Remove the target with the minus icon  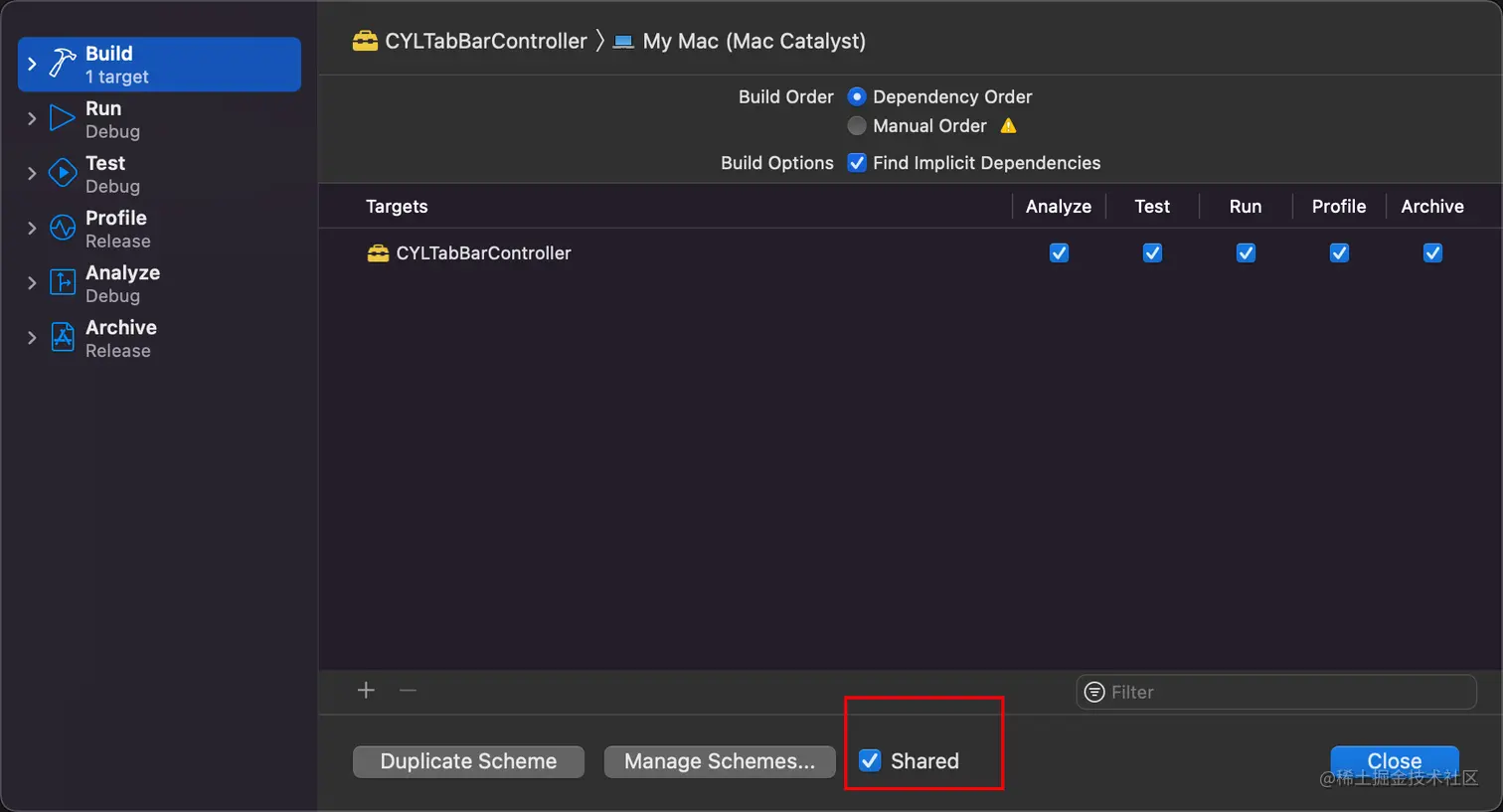click(408, 690)
